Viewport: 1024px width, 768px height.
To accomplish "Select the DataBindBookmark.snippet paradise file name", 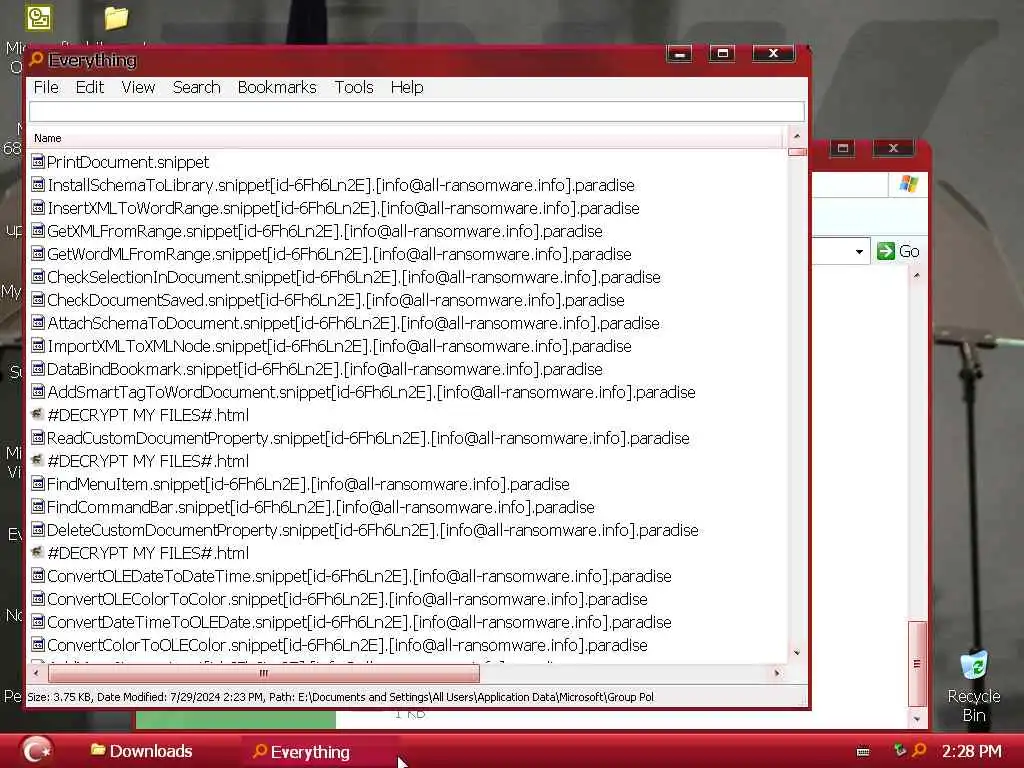I will pos(325,370).
